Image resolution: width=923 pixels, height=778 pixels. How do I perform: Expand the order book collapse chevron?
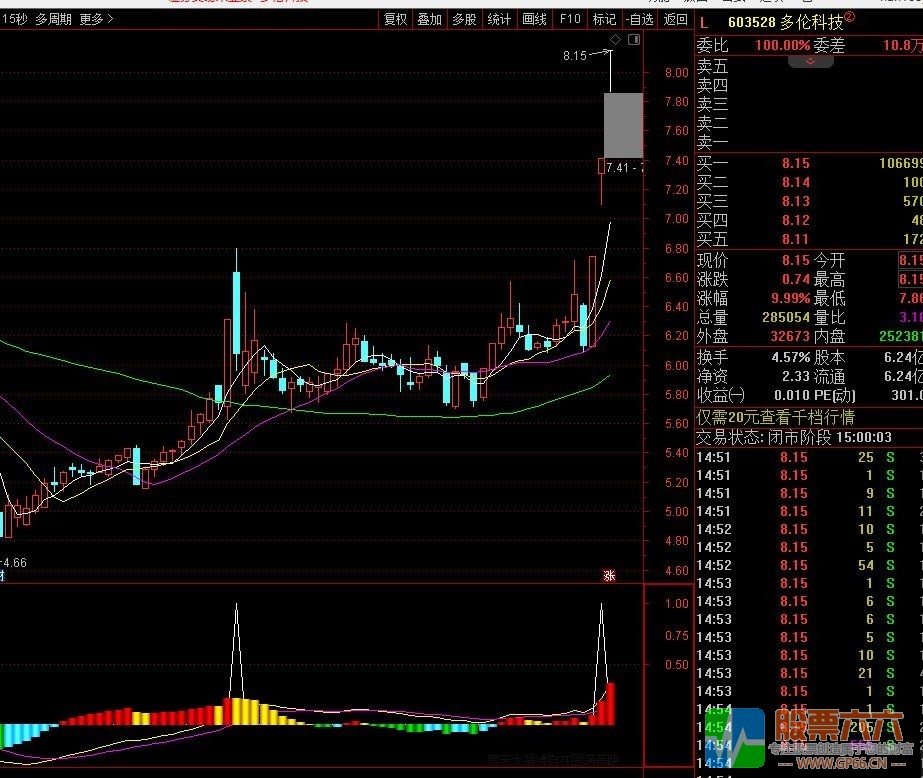point(811,61)
